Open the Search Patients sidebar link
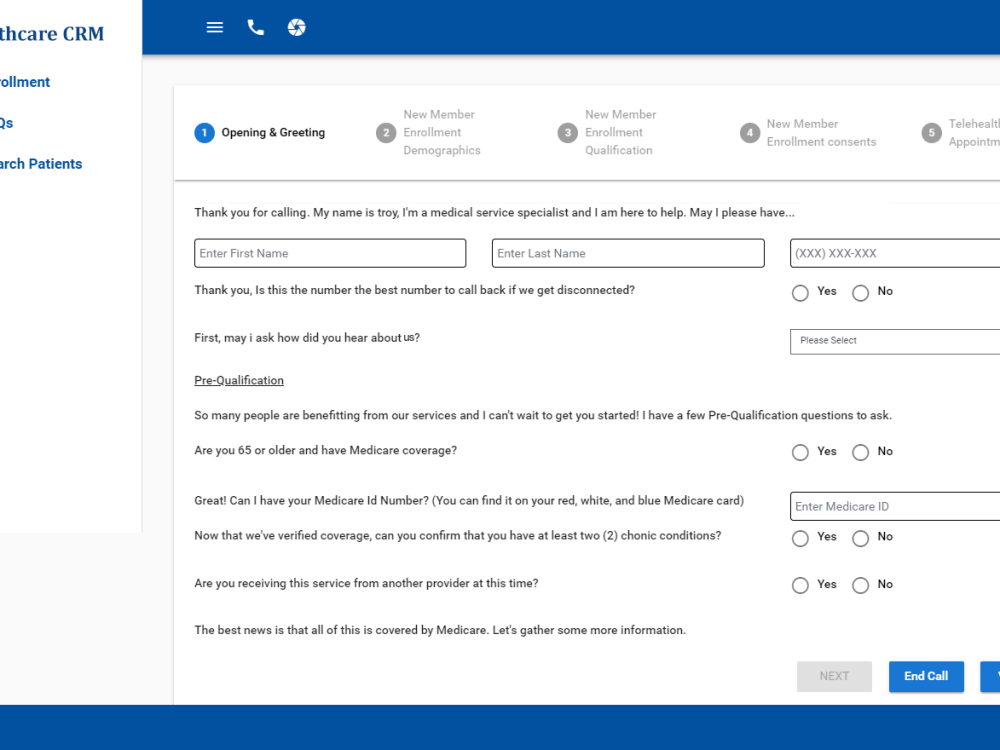The width and height of the screenshot is (1000, 750). click(x=41, y=164)
